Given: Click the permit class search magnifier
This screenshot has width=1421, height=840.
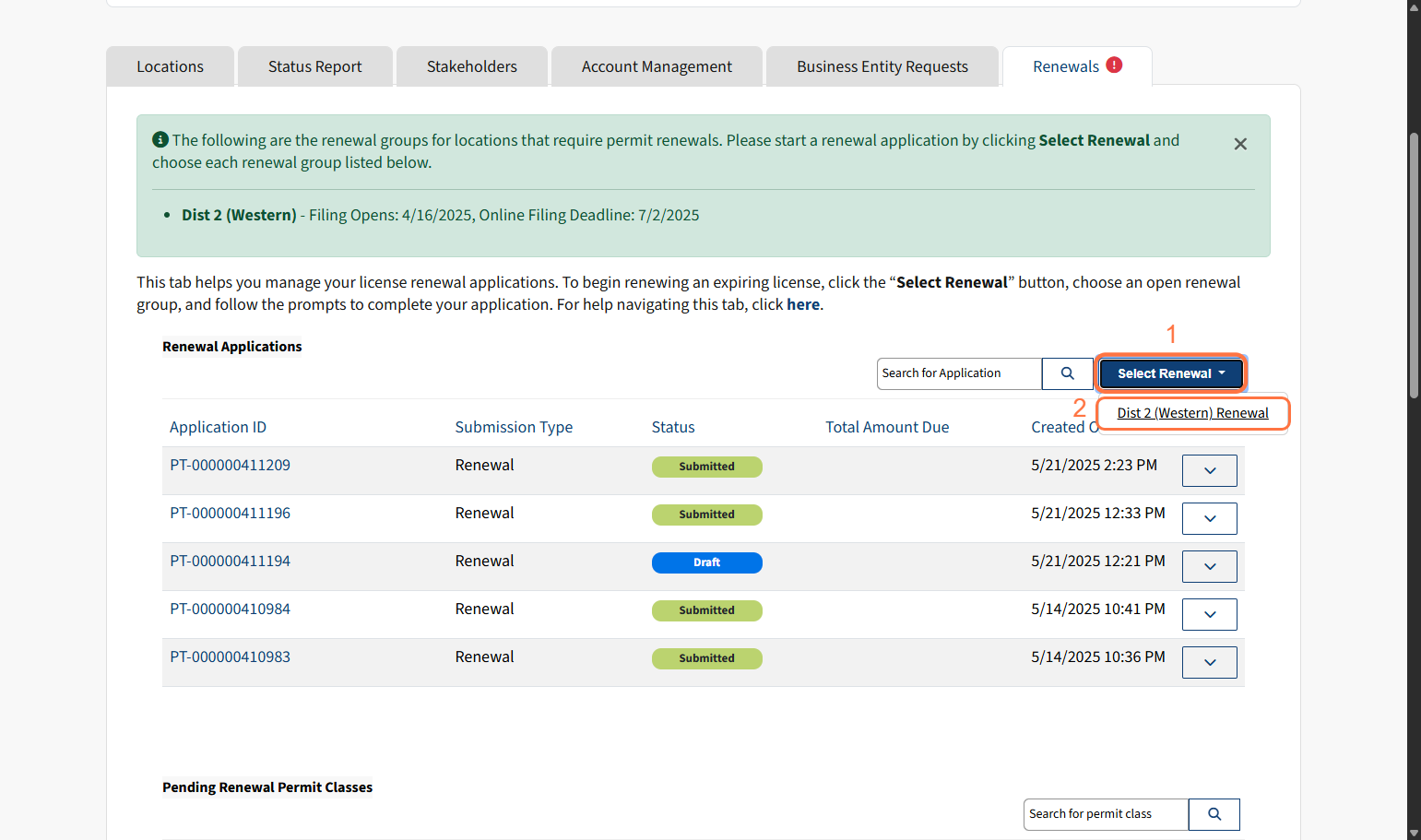Looking at the screenshot, I should [x=1214, y=814].
